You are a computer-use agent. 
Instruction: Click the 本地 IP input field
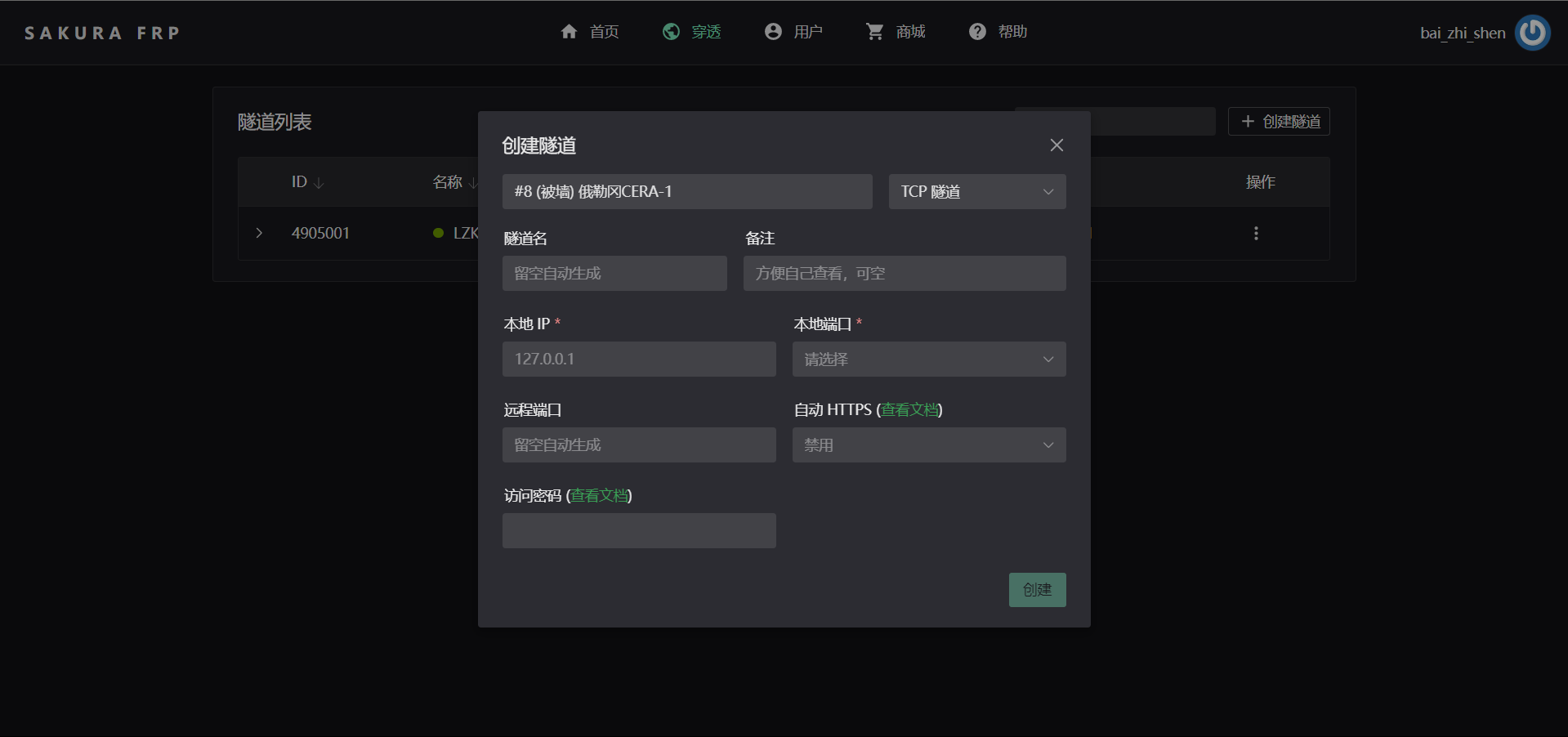click(x=639, y=360)
